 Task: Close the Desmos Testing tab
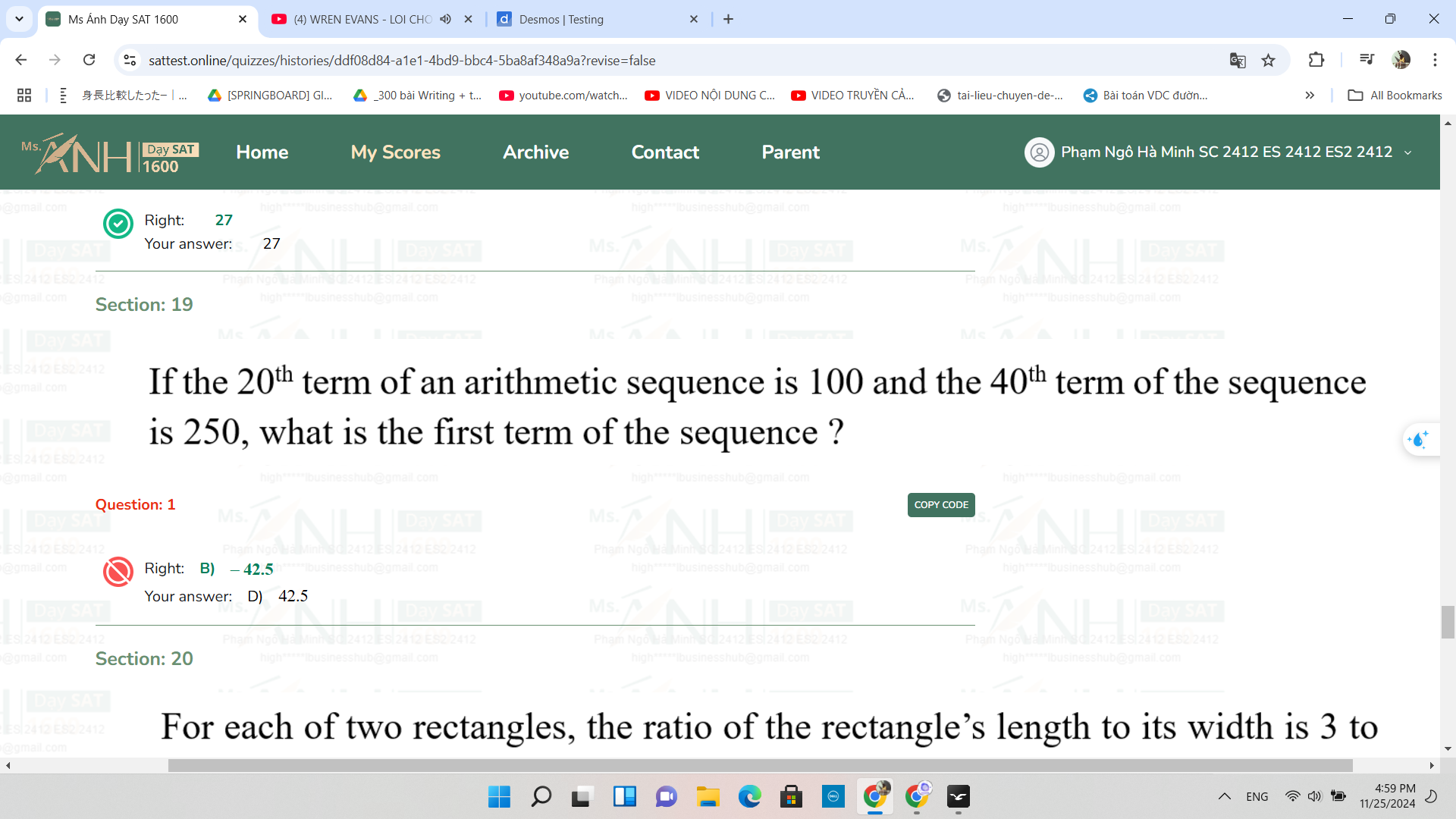coord(693,19)
